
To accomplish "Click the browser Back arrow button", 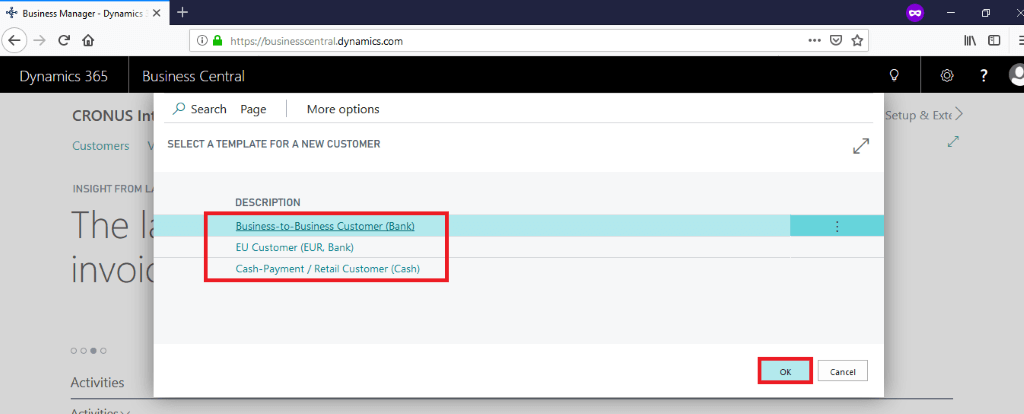I will 14,40.
